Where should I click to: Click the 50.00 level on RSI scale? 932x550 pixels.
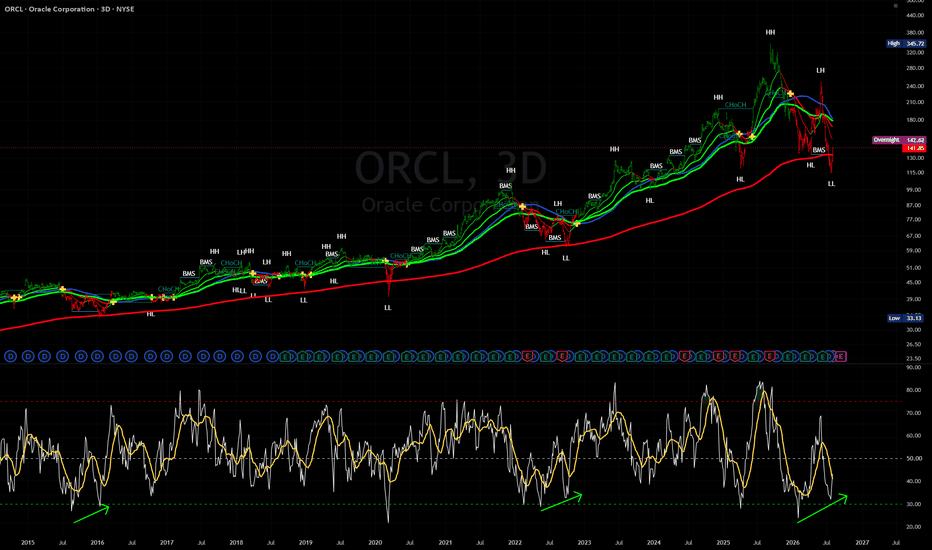click(x=915, y=458)
